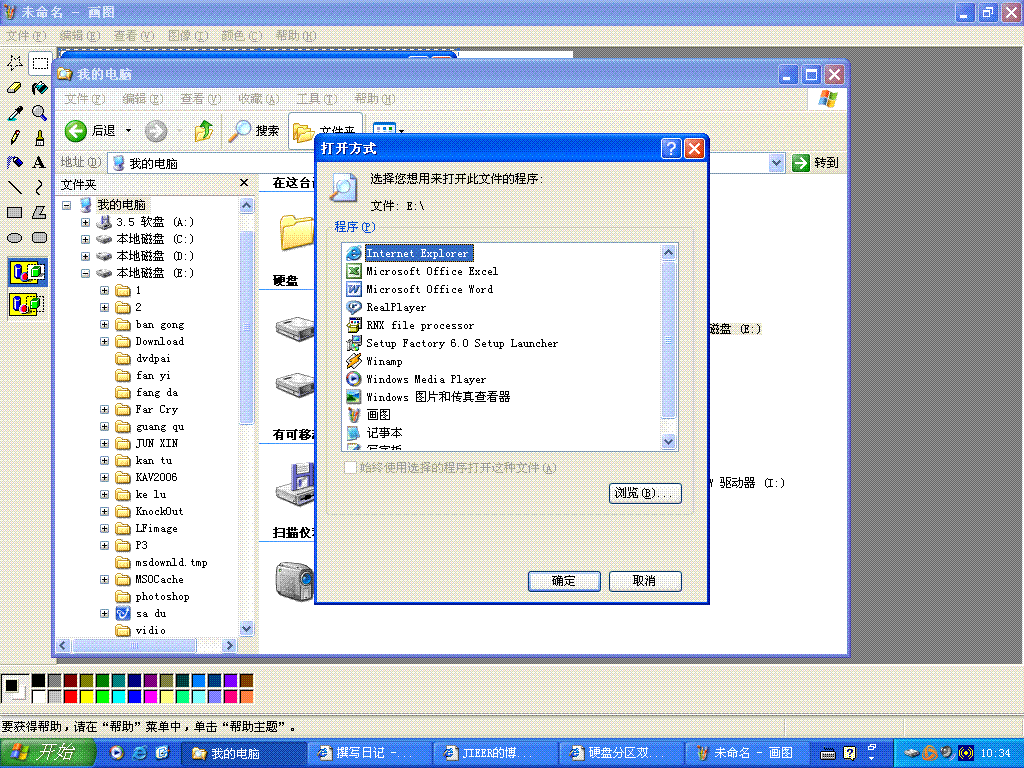Select the free-form select tool in Paint
This screenshot has height=768, width=1024.
14,63
